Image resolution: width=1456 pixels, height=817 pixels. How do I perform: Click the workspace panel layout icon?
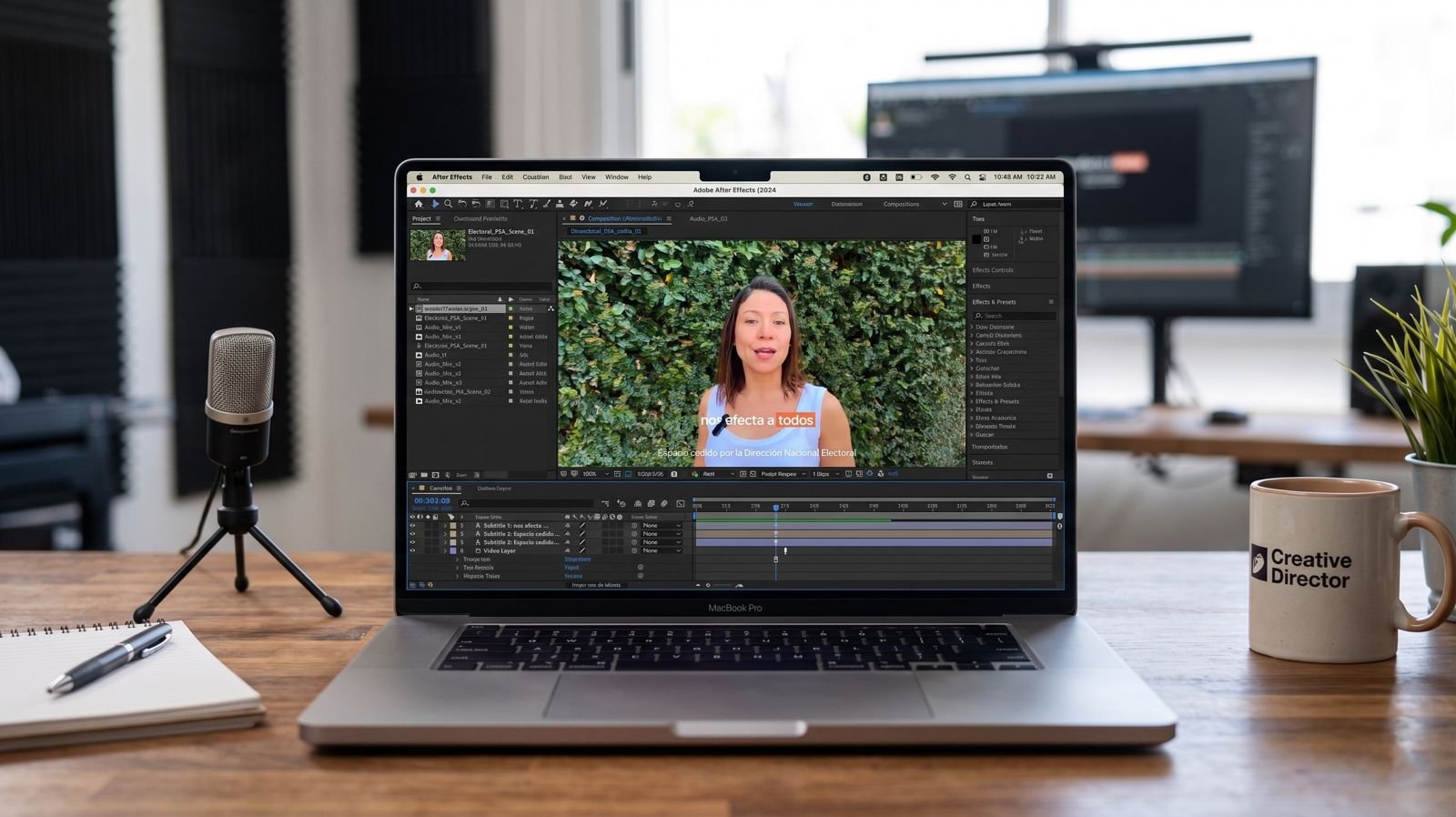point(958,204)
